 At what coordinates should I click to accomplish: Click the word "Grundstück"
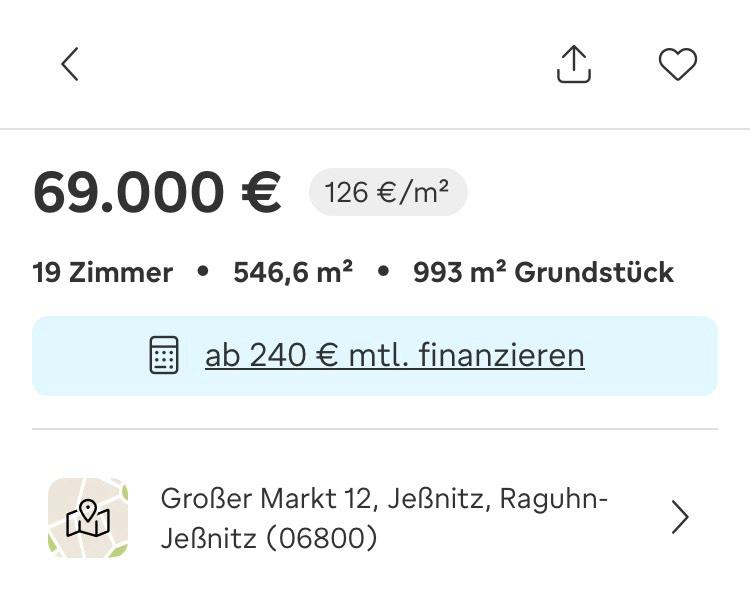click(594, 272)
